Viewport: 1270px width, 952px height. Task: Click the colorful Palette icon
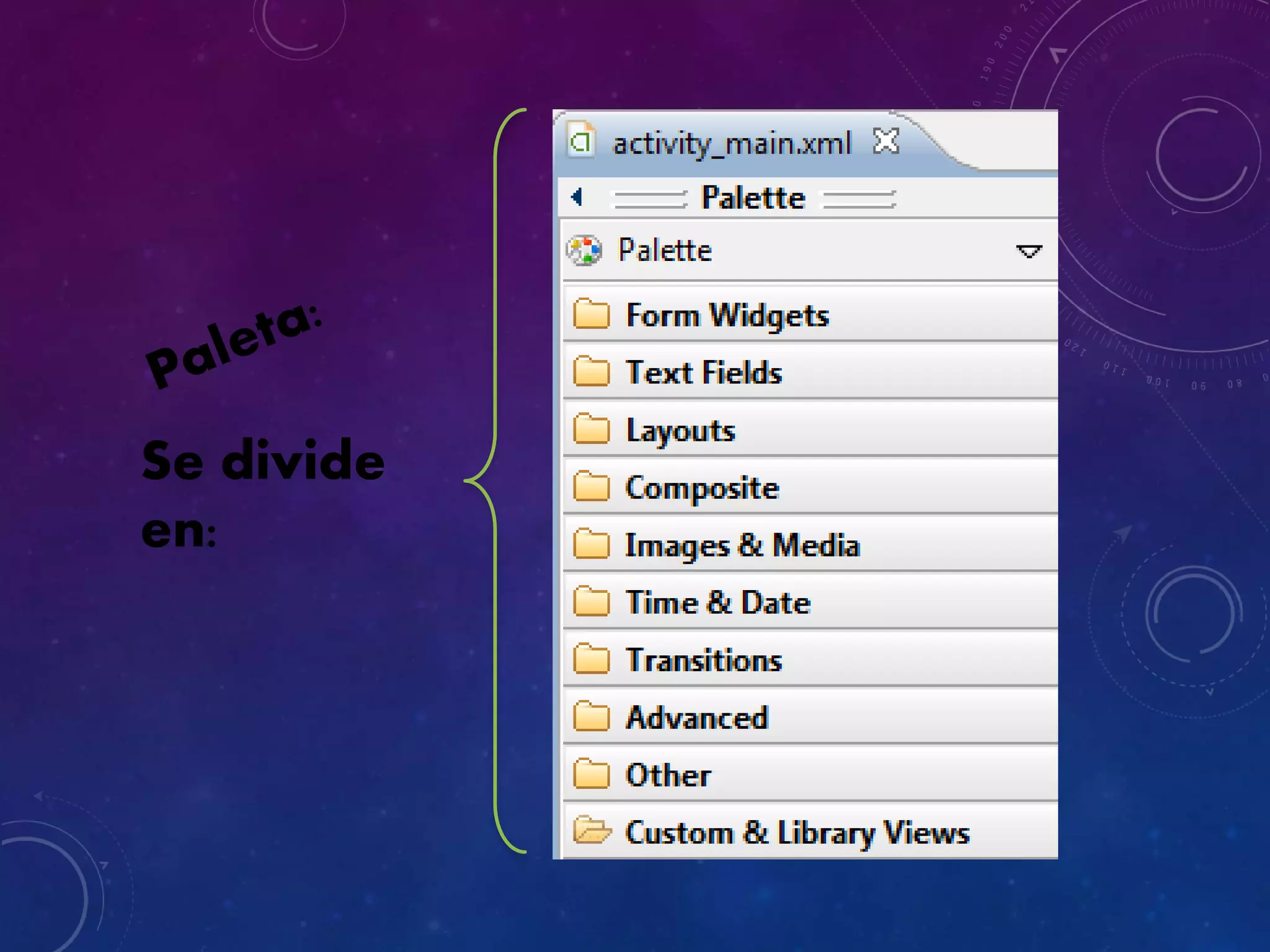(584, 250)
